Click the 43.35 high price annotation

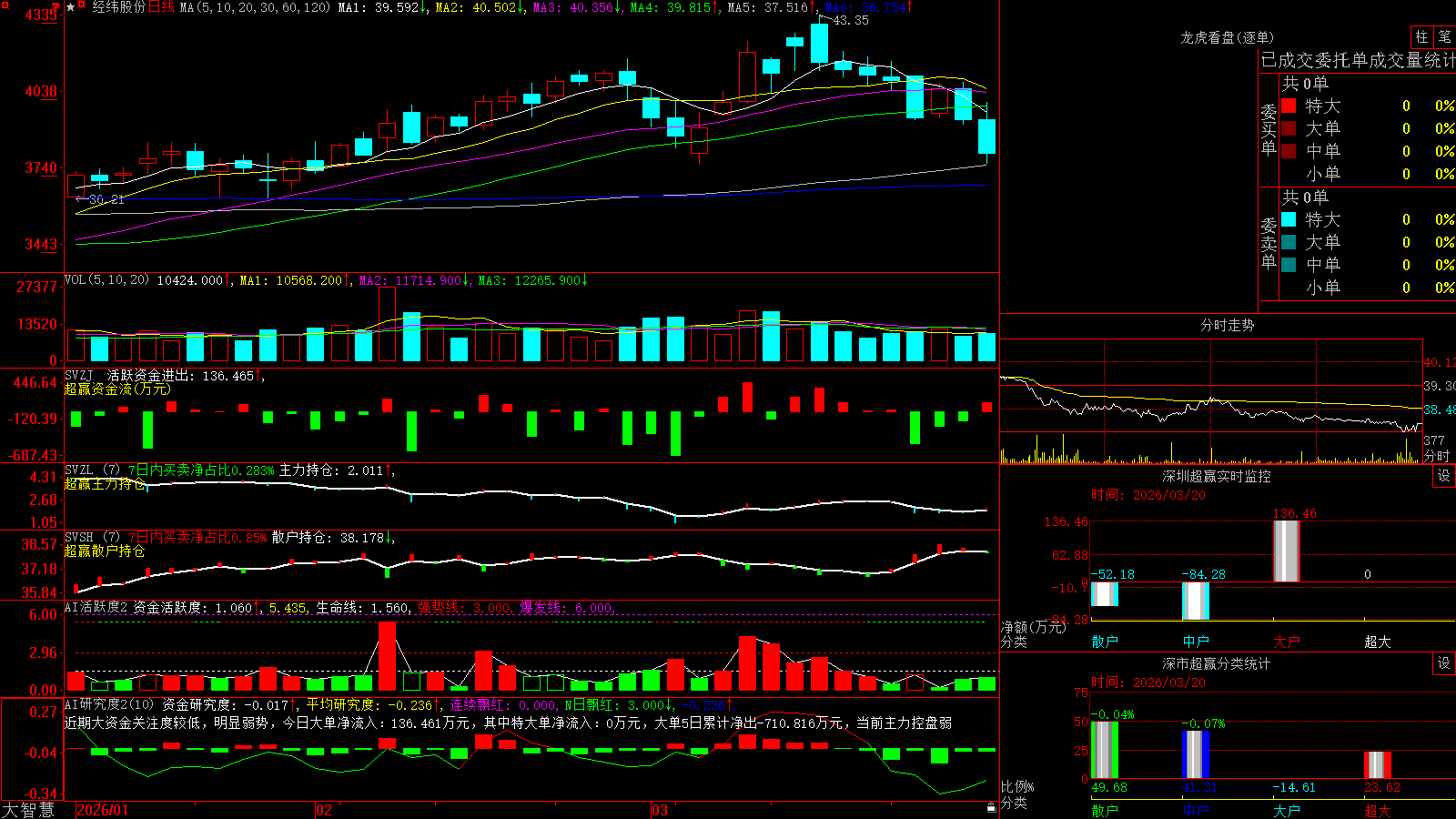[x=851, y=20]
